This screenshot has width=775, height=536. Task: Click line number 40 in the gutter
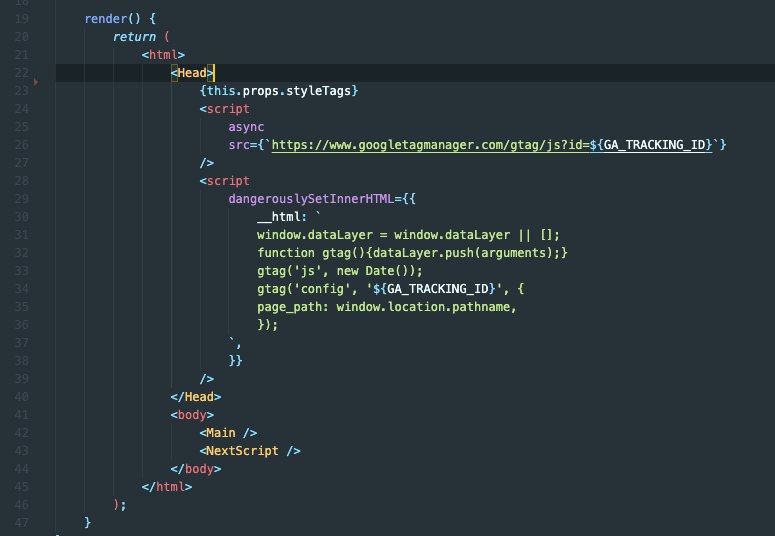[22, 397]
